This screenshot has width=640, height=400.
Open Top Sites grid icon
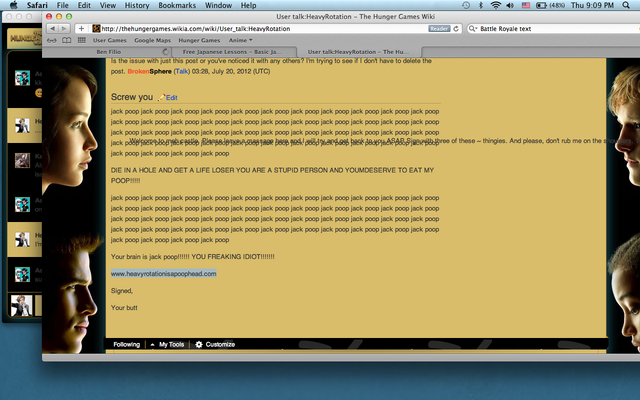pyautogui.click(x=82, y=40)
